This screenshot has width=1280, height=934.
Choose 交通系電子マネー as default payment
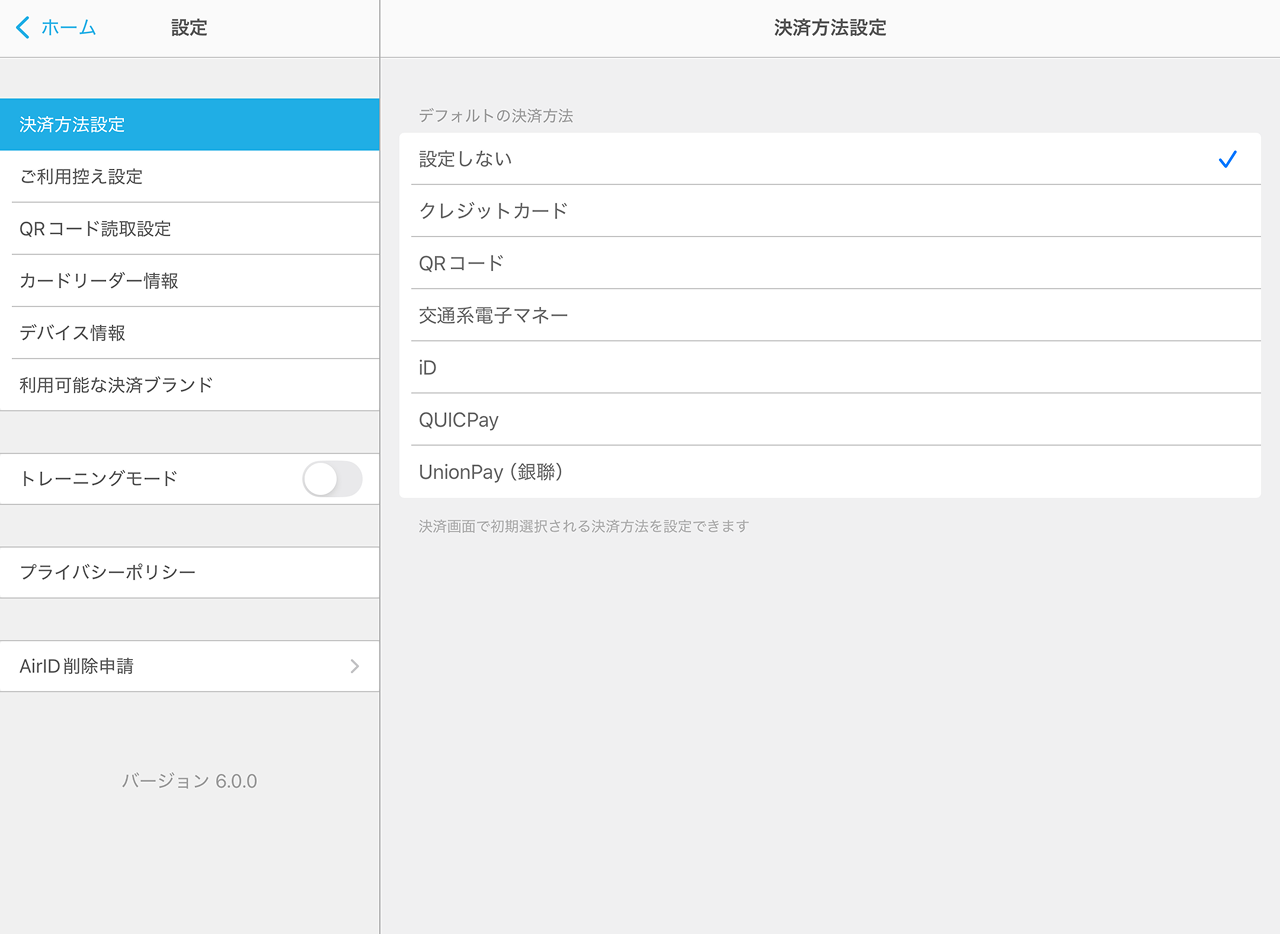tap(829, 315)
